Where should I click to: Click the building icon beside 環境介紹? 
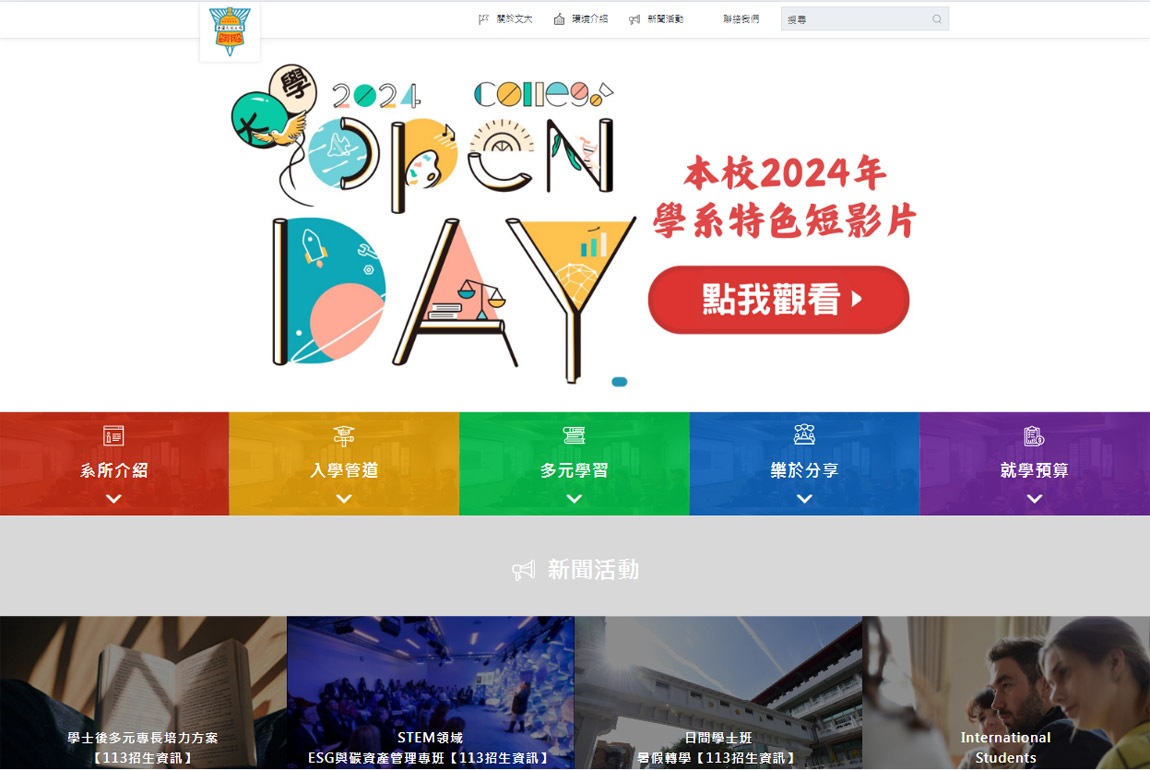click(x=559, y=19)
